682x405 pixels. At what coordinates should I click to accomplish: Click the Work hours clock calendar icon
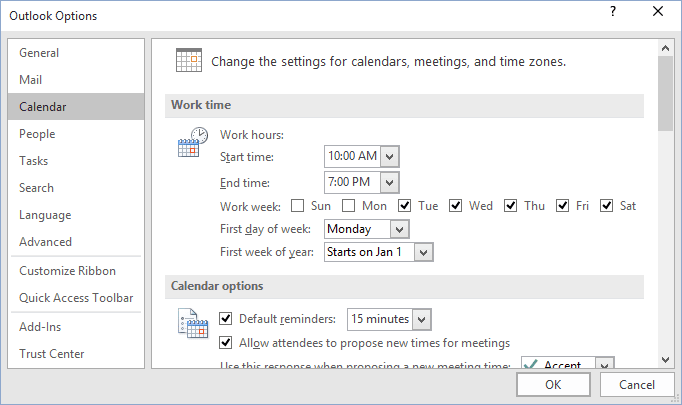click(193, 142)
